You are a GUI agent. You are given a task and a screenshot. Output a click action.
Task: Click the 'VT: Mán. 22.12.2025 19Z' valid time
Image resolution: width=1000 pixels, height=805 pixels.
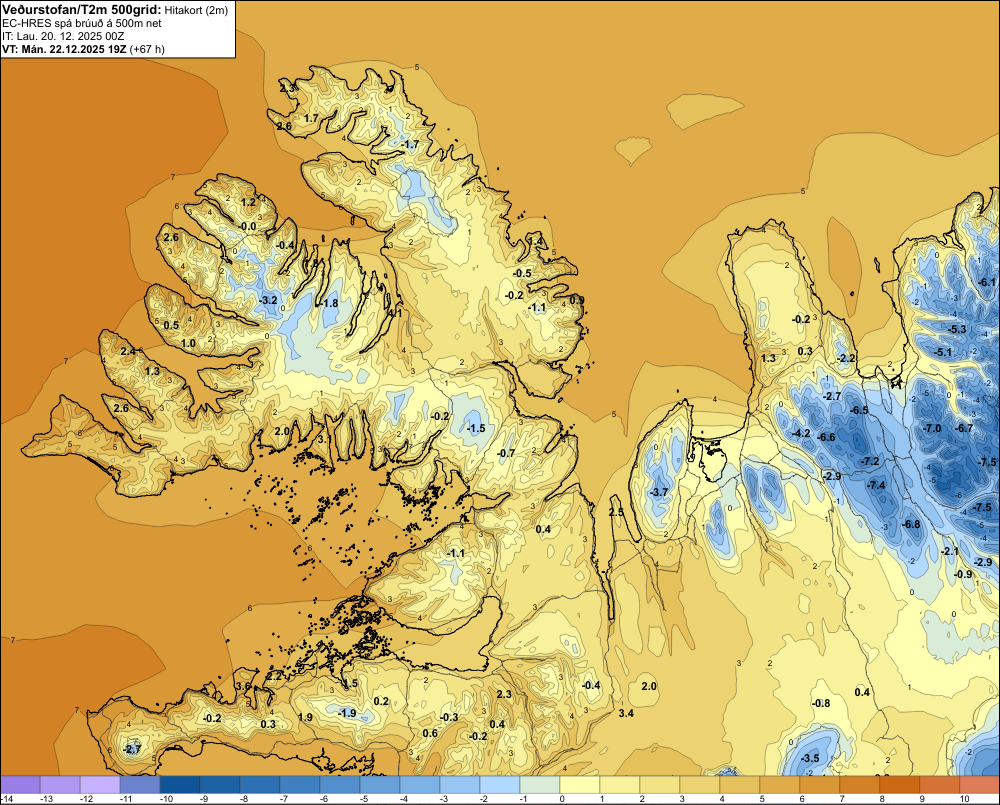click(x=64, y=49)
